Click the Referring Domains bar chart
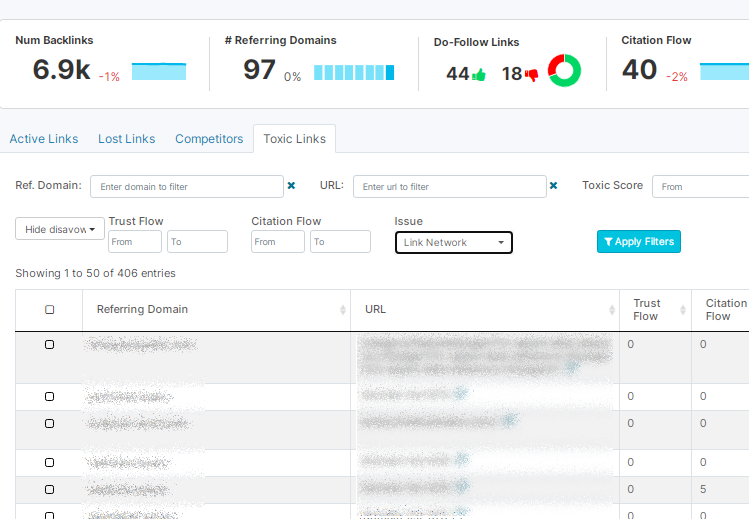 (354, 72)
